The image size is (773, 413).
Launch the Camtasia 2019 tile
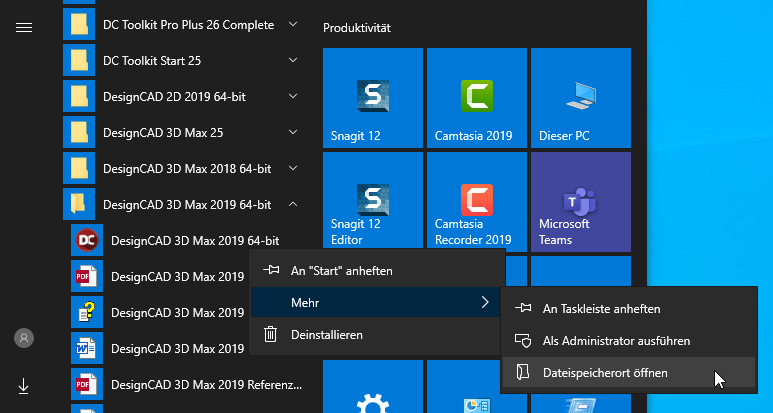(477, 97)
